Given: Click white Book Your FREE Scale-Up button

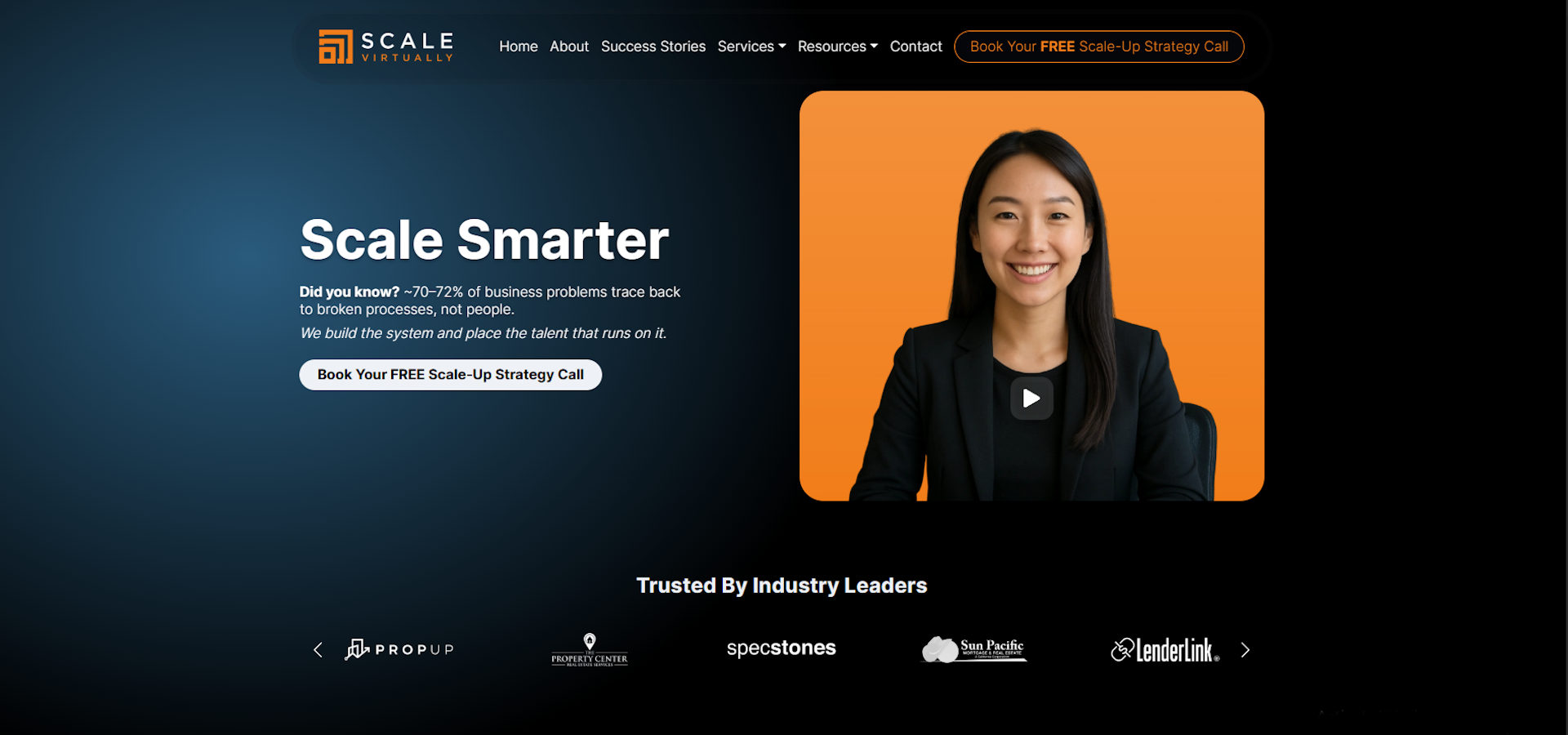Looking at the screenshot, I should [x=450, y=375].
